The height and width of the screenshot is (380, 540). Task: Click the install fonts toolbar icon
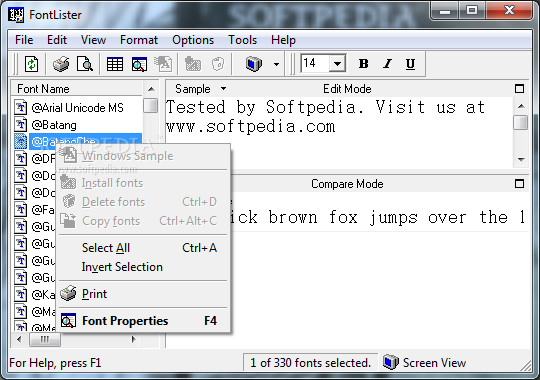click(193, 64)
